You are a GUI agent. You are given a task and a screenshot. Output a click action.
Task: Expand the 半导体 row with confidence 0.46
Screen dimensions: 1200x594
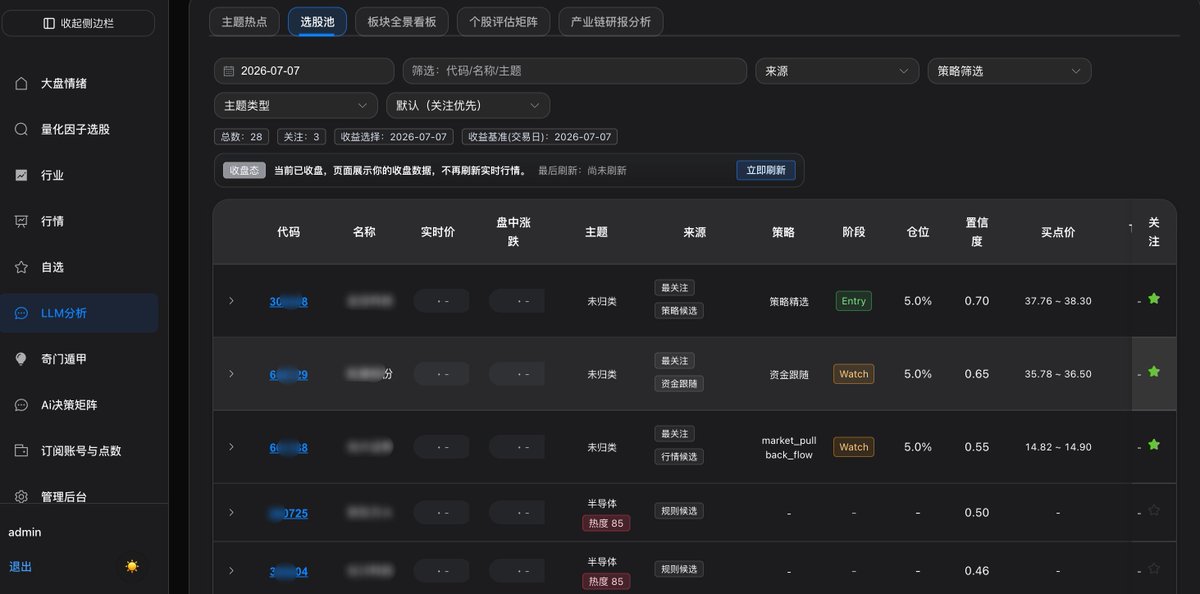pos(231,571)
